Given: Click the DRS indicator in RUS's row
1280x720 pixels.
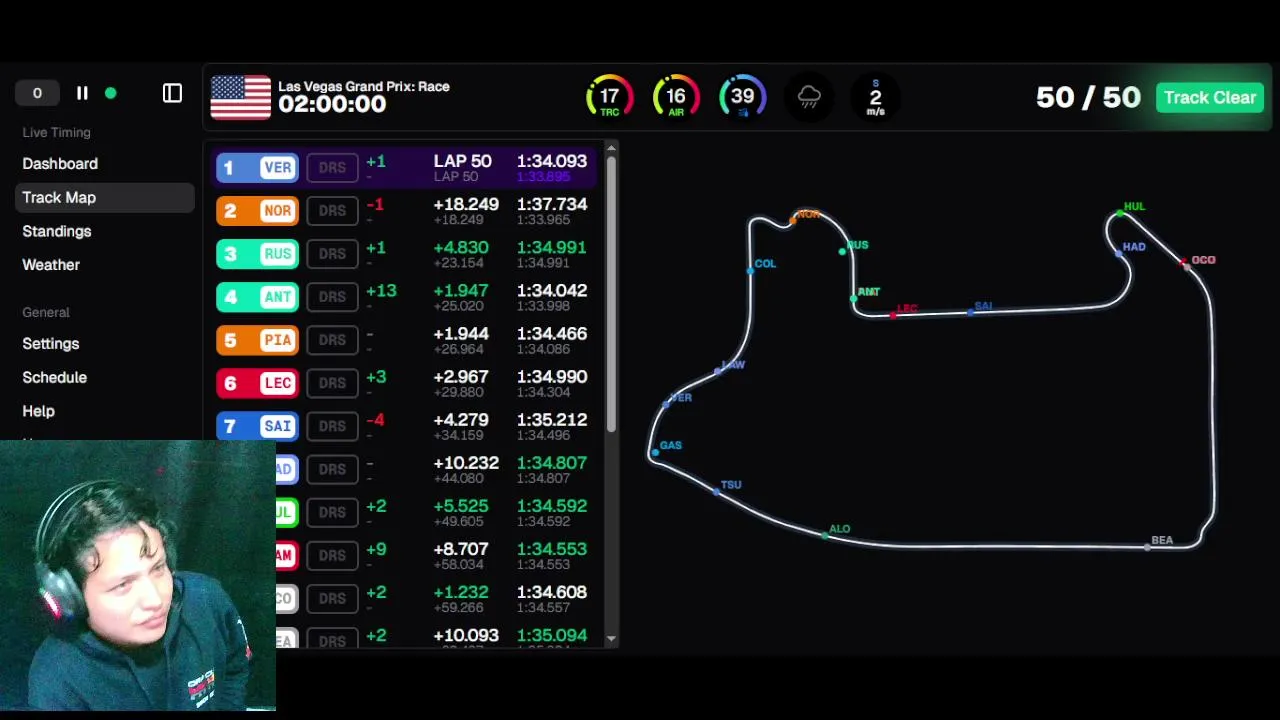Looking at the screenshot, I should pos(332,254).
